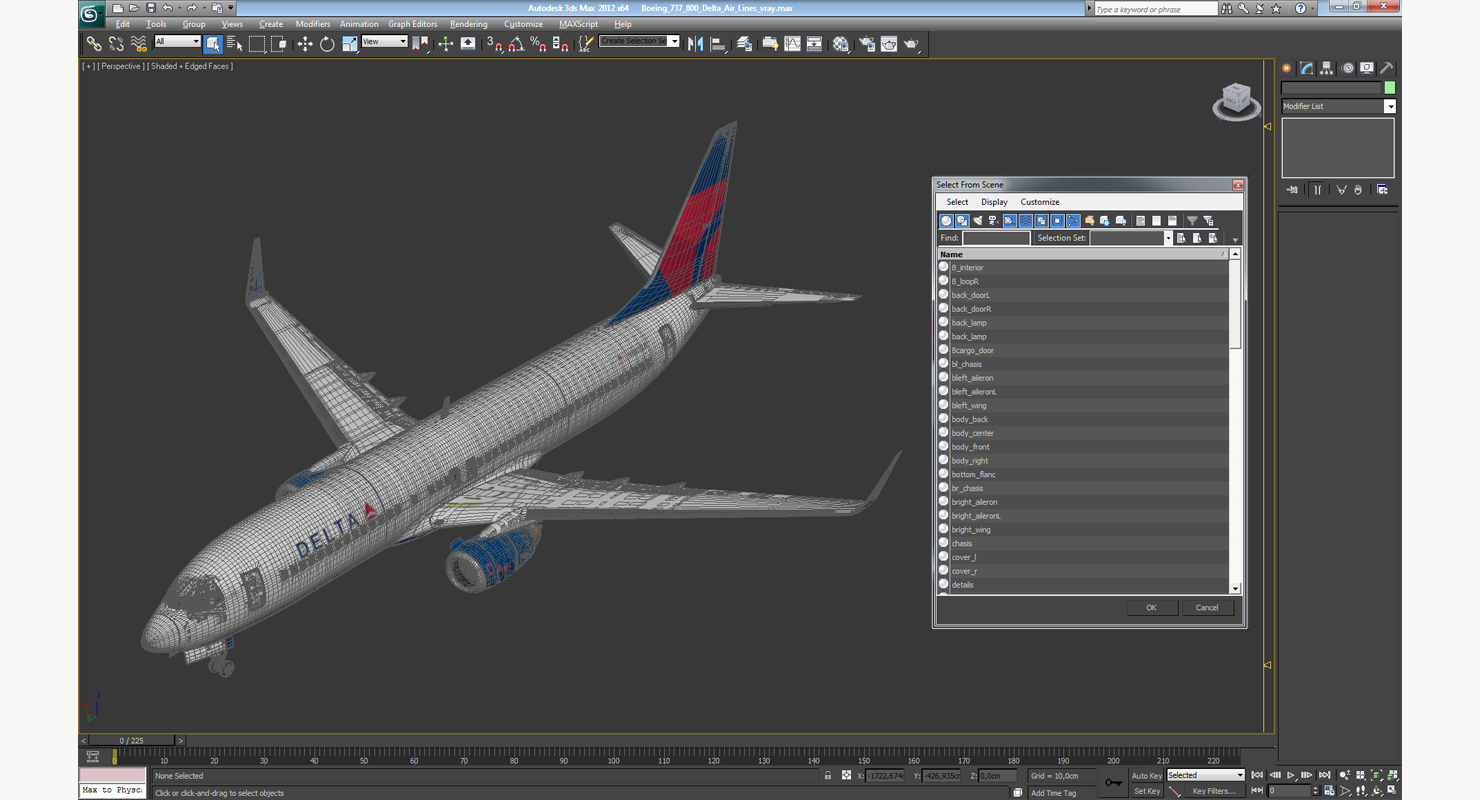
Task: Open Key Filters button
Action: tap(1213, 791)
